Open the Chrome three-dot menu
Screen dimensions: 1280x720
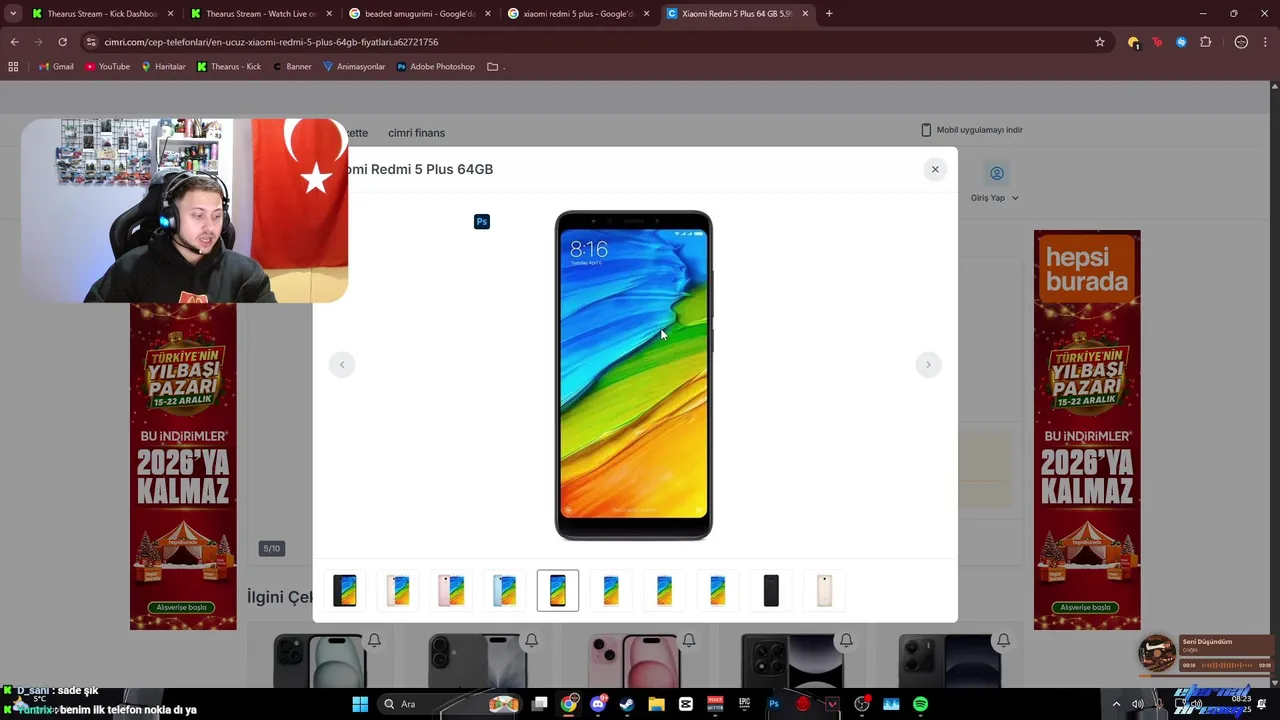tap(1266, 42)
